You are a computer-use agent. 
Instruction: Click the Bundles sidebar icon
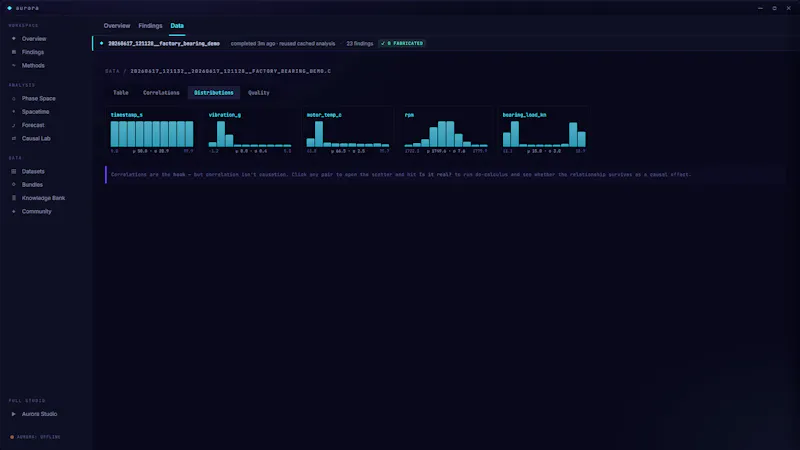[14, 185]
